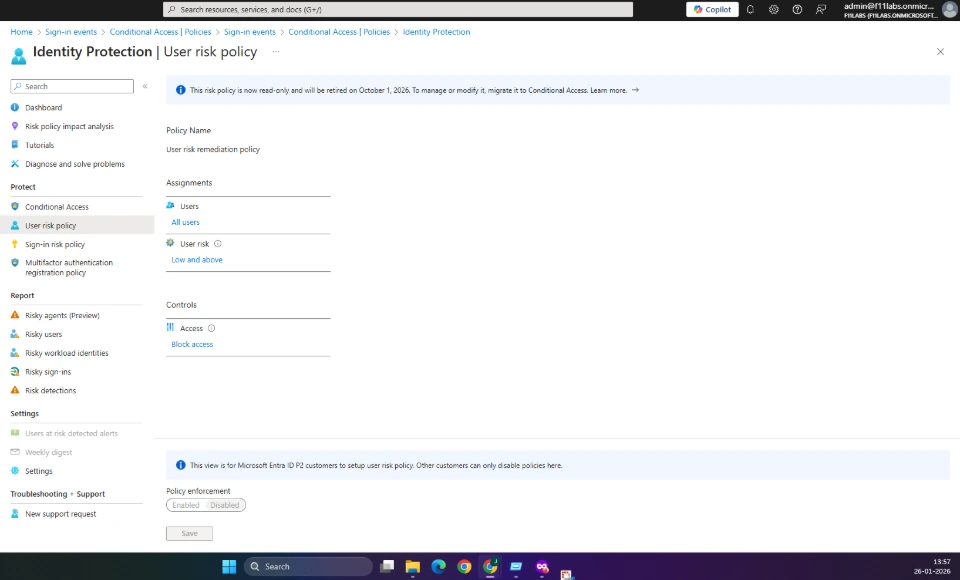Viewport: 960px width, 580px height.
Task: Set policy enforcement to Disabled
Action: (x=225, y=505)
